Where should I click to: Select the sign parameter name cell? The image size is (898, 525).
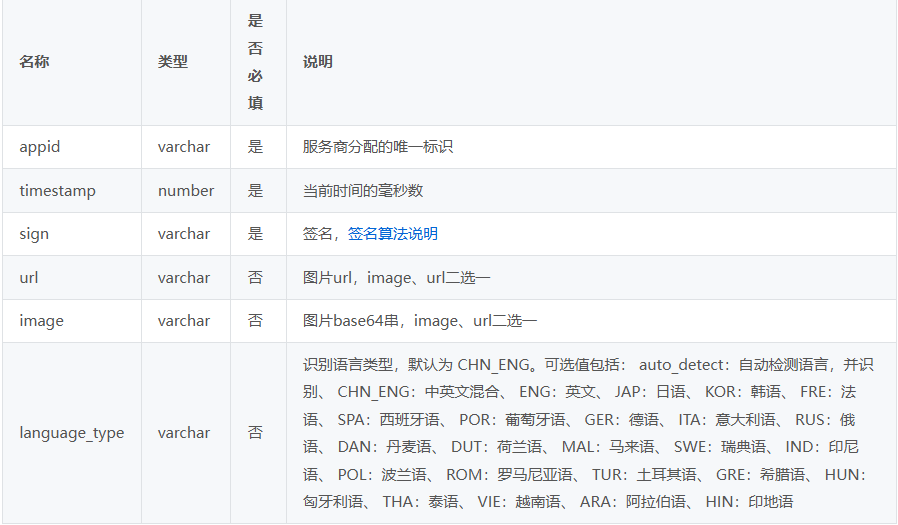pos(34,234)
